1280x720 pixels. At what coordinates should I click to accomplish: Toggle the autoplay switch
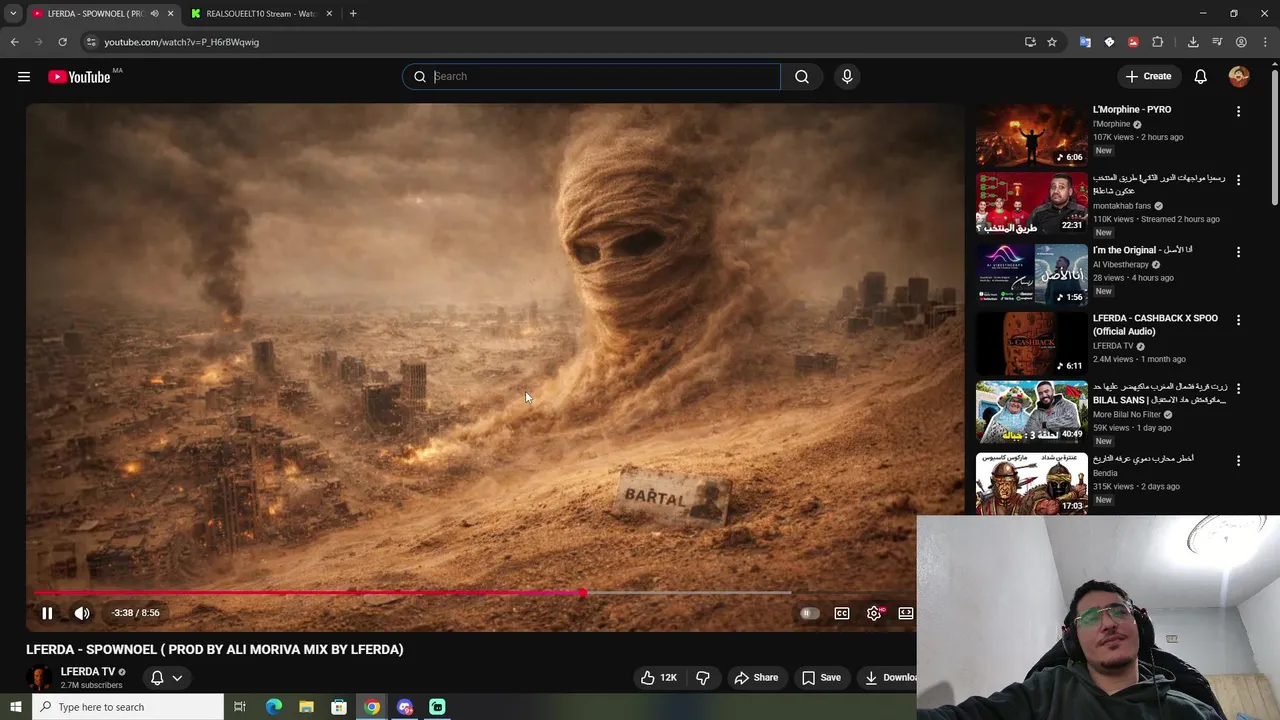click(x=809, y=613)
